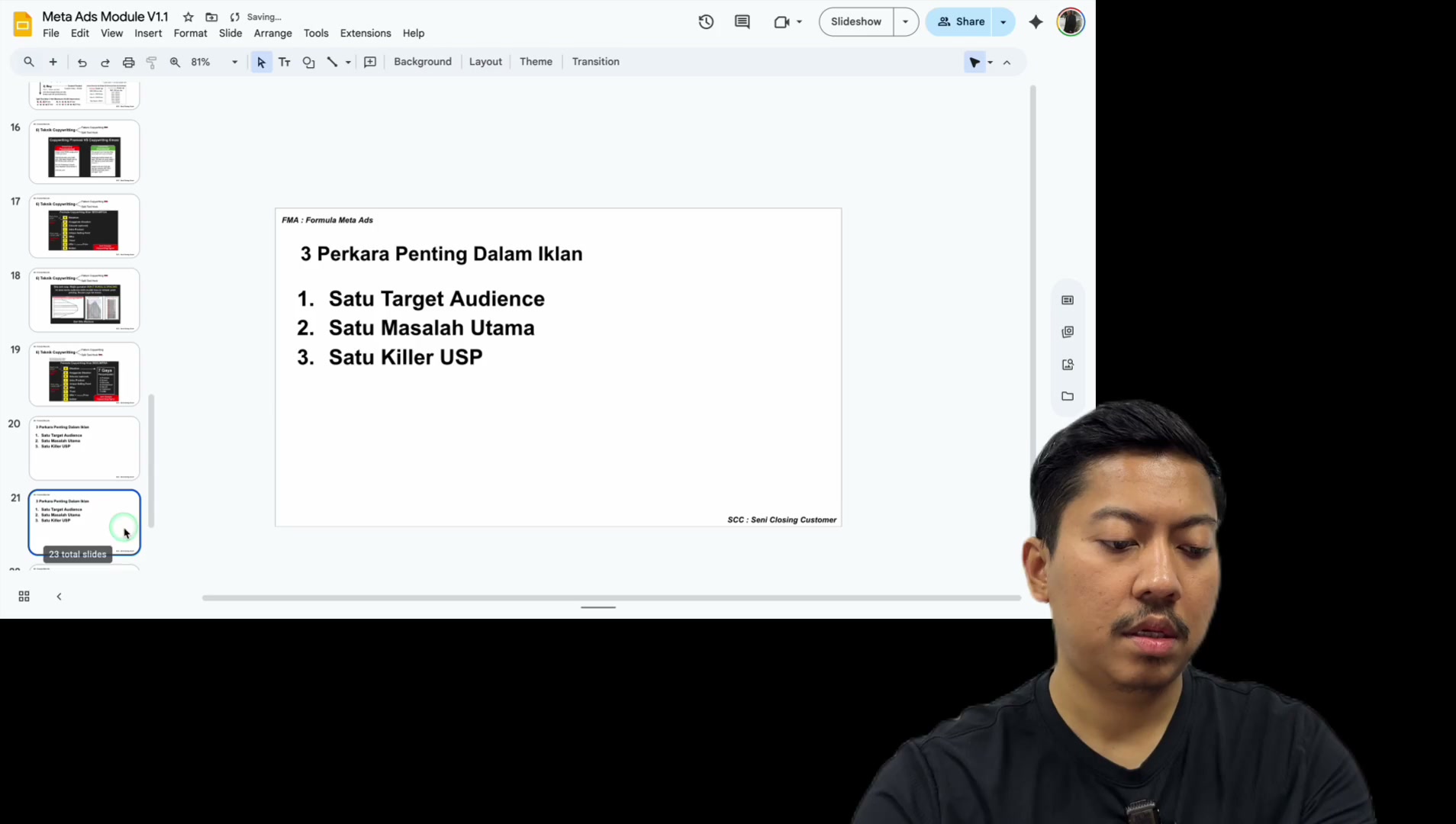Image resolution: width=1456 pixels, height=824 pixels.
Task: Open Slideshow options dropdown arrow
Action: [x=906, y=22]
